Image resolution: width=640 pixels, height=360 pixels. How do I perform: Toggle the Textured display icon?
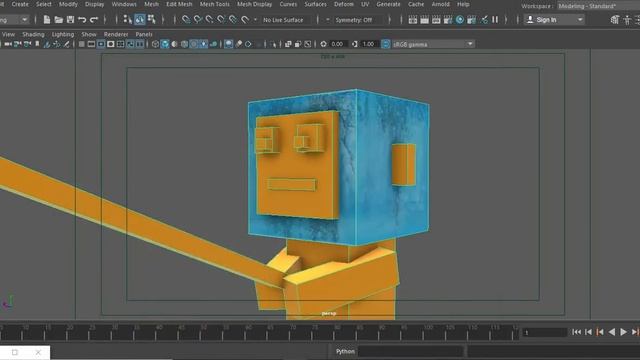(194, 44)
